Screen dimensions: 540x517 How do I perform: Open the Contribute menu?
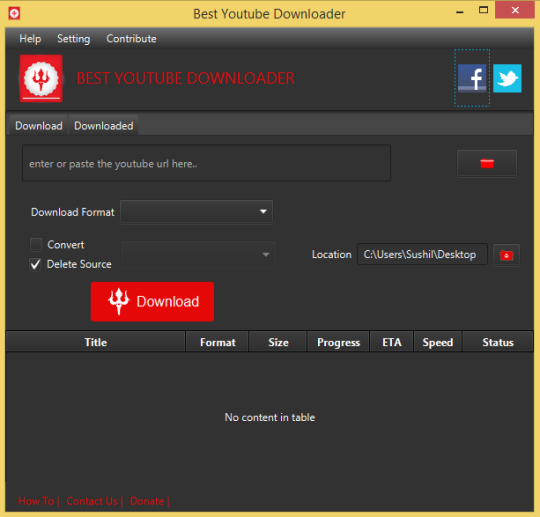pyautogui.click(x=131, y=39)
